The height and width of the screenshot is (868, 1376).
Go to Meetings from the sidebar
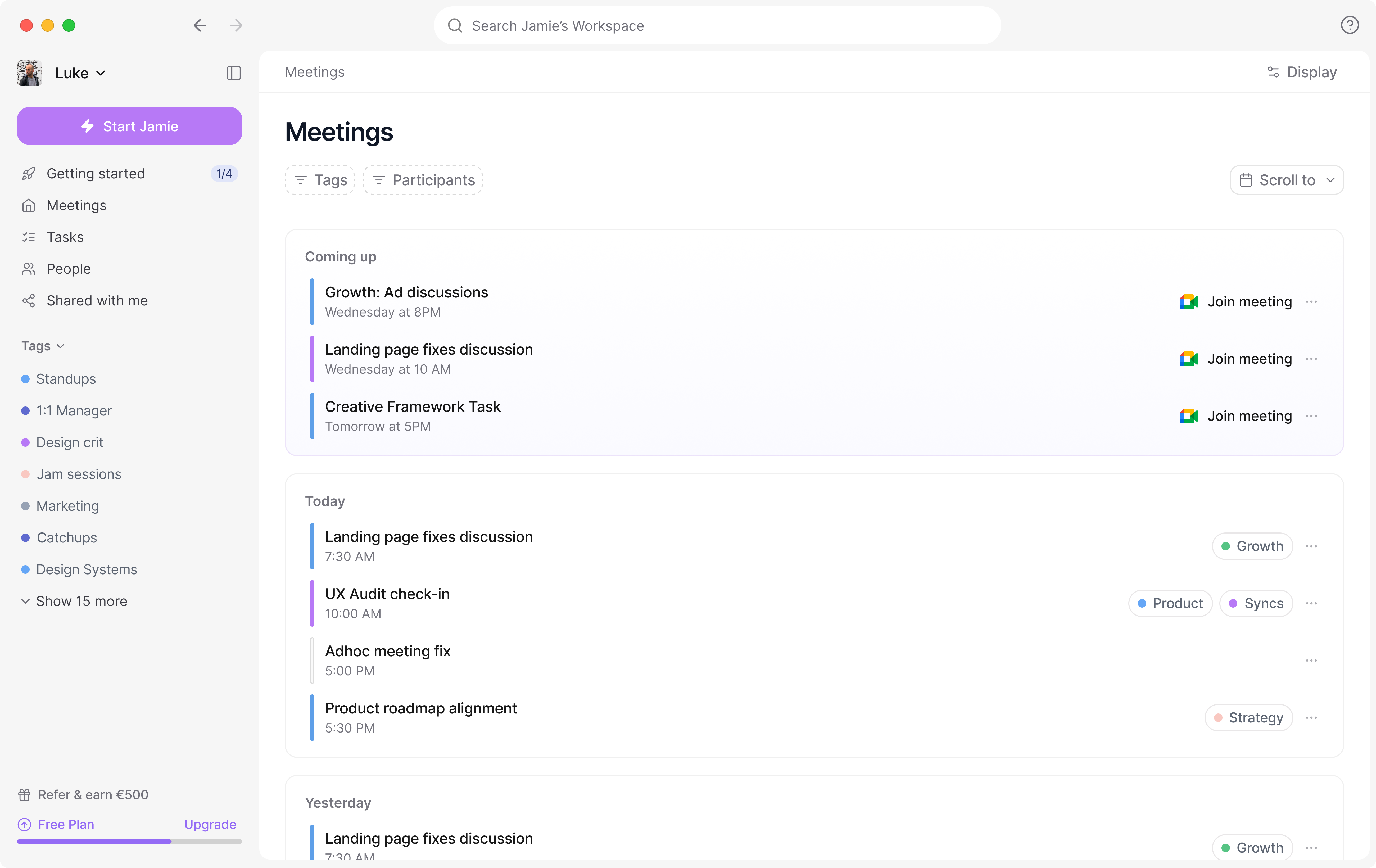tap(76, 205)
